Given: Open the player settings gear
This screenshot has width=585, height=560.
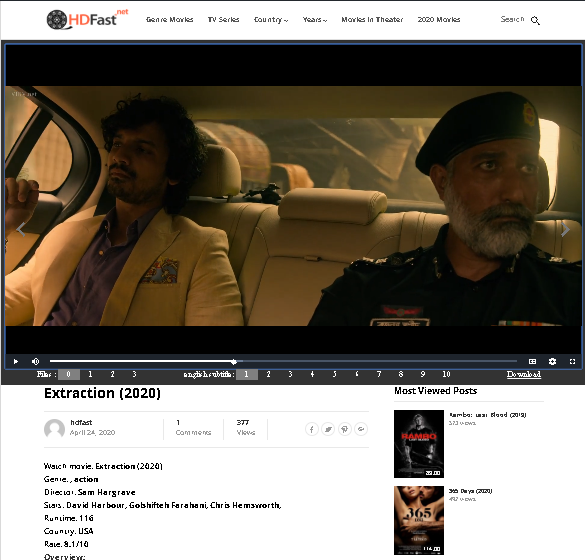Looking at the screenshot, I should point(553,362).
